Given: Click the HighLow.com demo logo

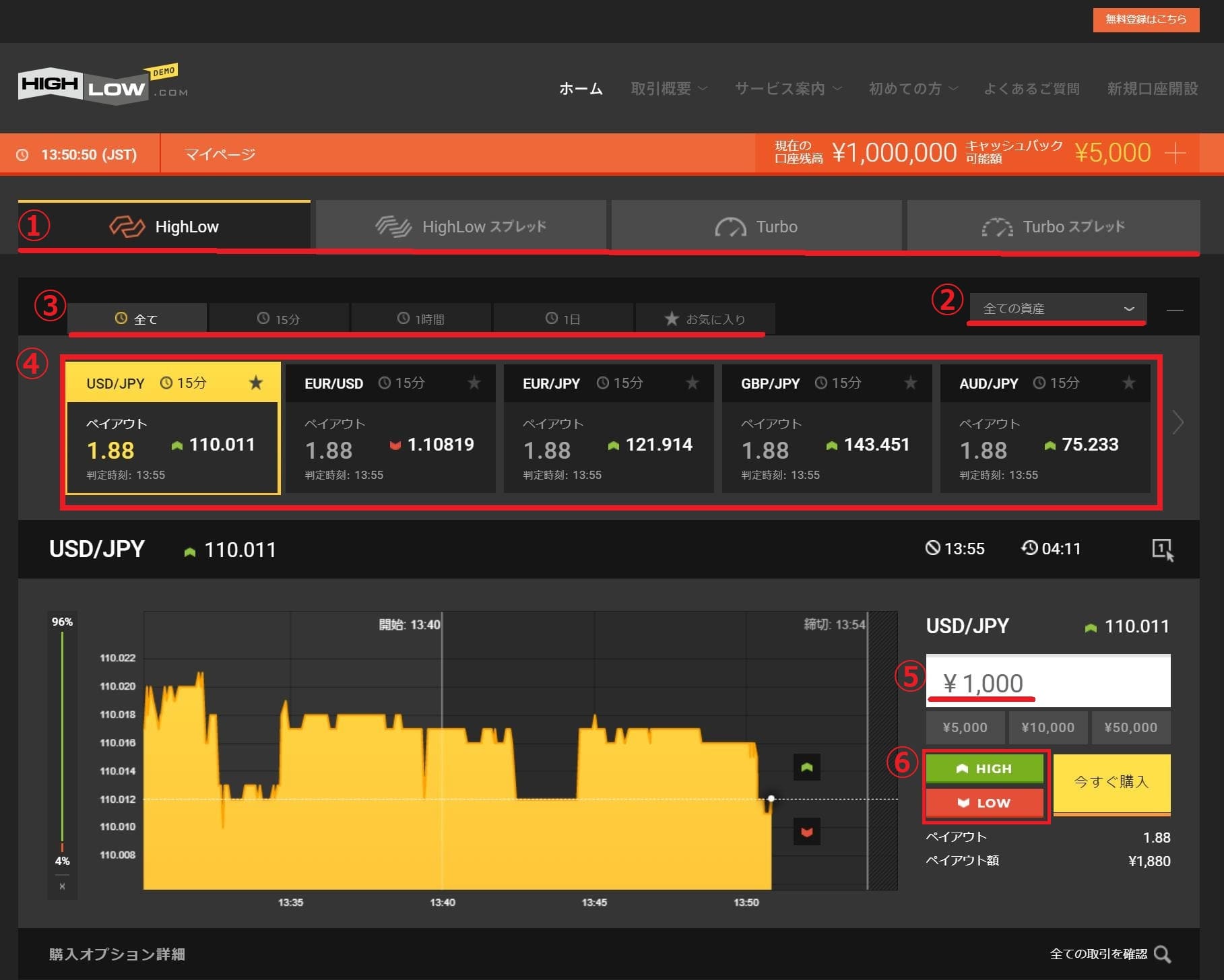Looking at the screenshot, I should 102,85.
